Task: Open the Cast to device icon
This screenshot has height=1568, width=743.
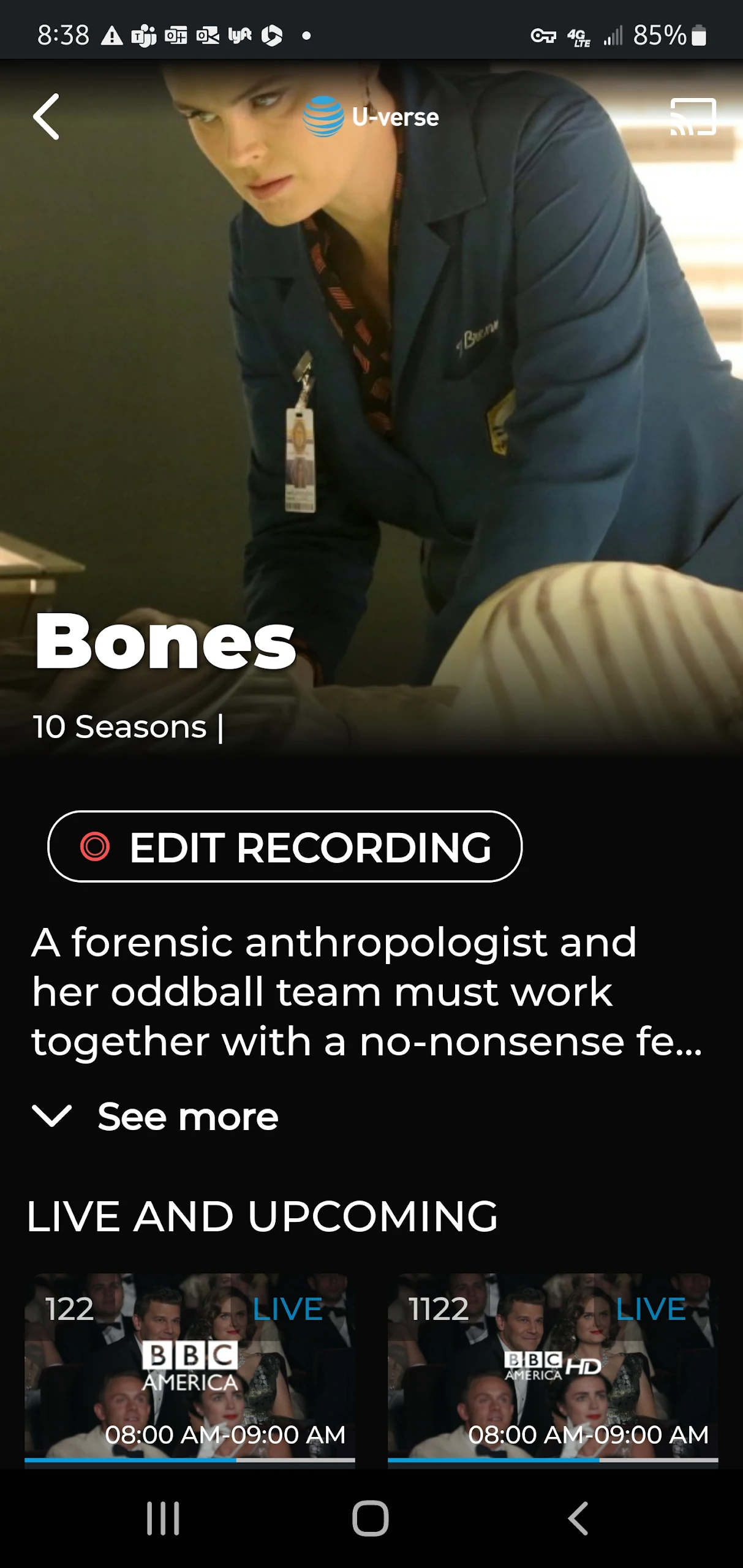Action: tap(693, 116)
